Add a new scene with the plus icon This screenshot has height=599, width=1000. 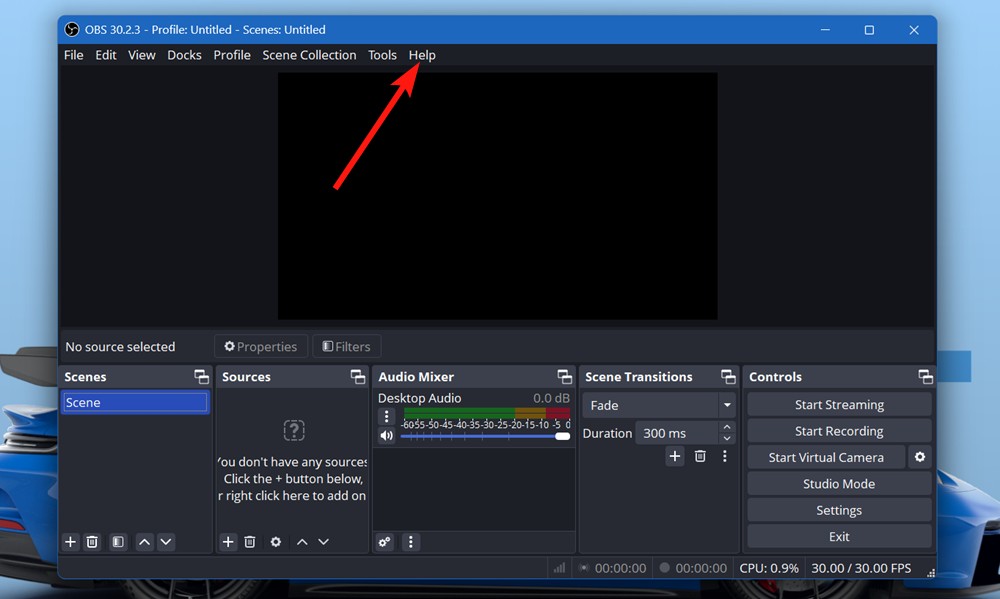[x=70, y=541]
